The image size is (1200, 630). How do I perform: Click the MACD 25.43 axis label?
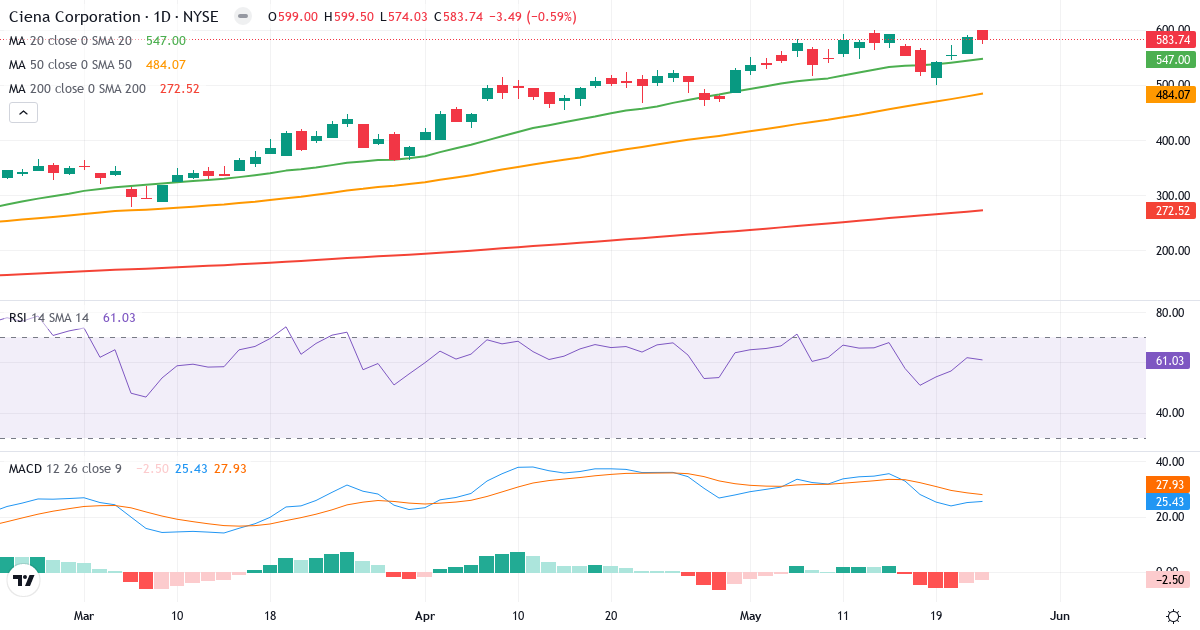click(1168, 502)
